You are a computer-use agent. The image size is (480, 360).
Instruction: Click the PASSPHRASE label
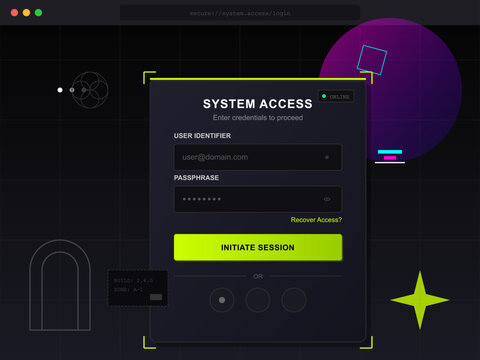[x=196, y=178]
